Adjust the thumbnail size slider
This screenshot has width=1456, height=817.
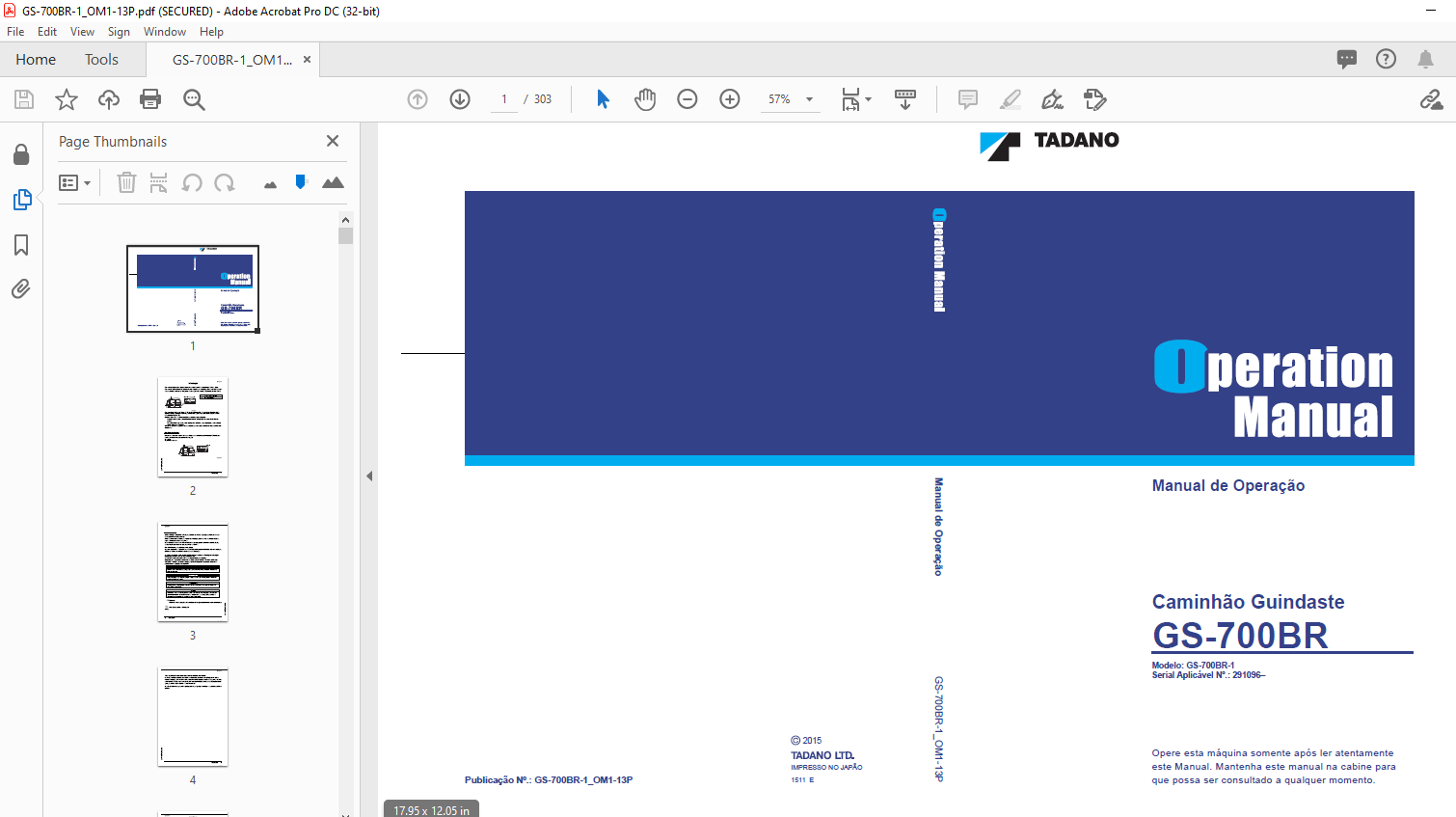[x=301, y=181]
